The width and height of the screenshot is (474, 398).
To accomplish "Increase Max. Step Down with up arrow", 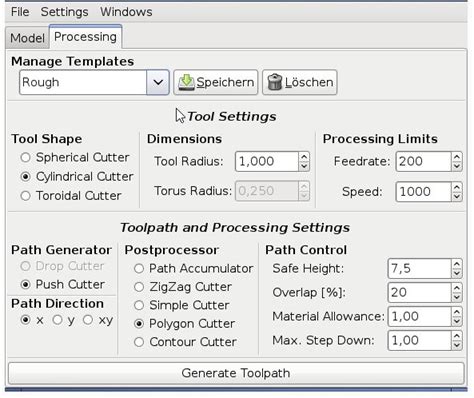I will (457, 336).
